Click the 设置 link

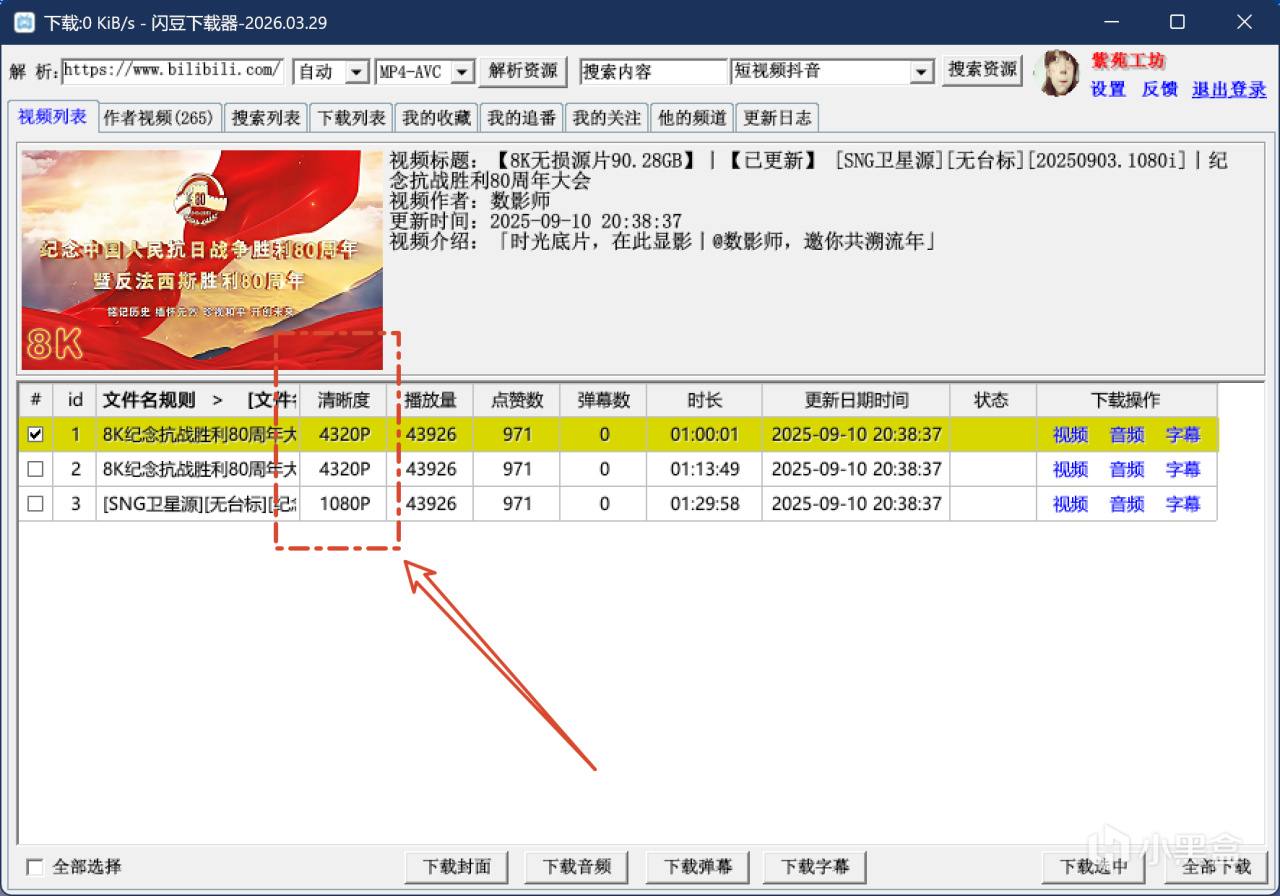pos(1108,89)
